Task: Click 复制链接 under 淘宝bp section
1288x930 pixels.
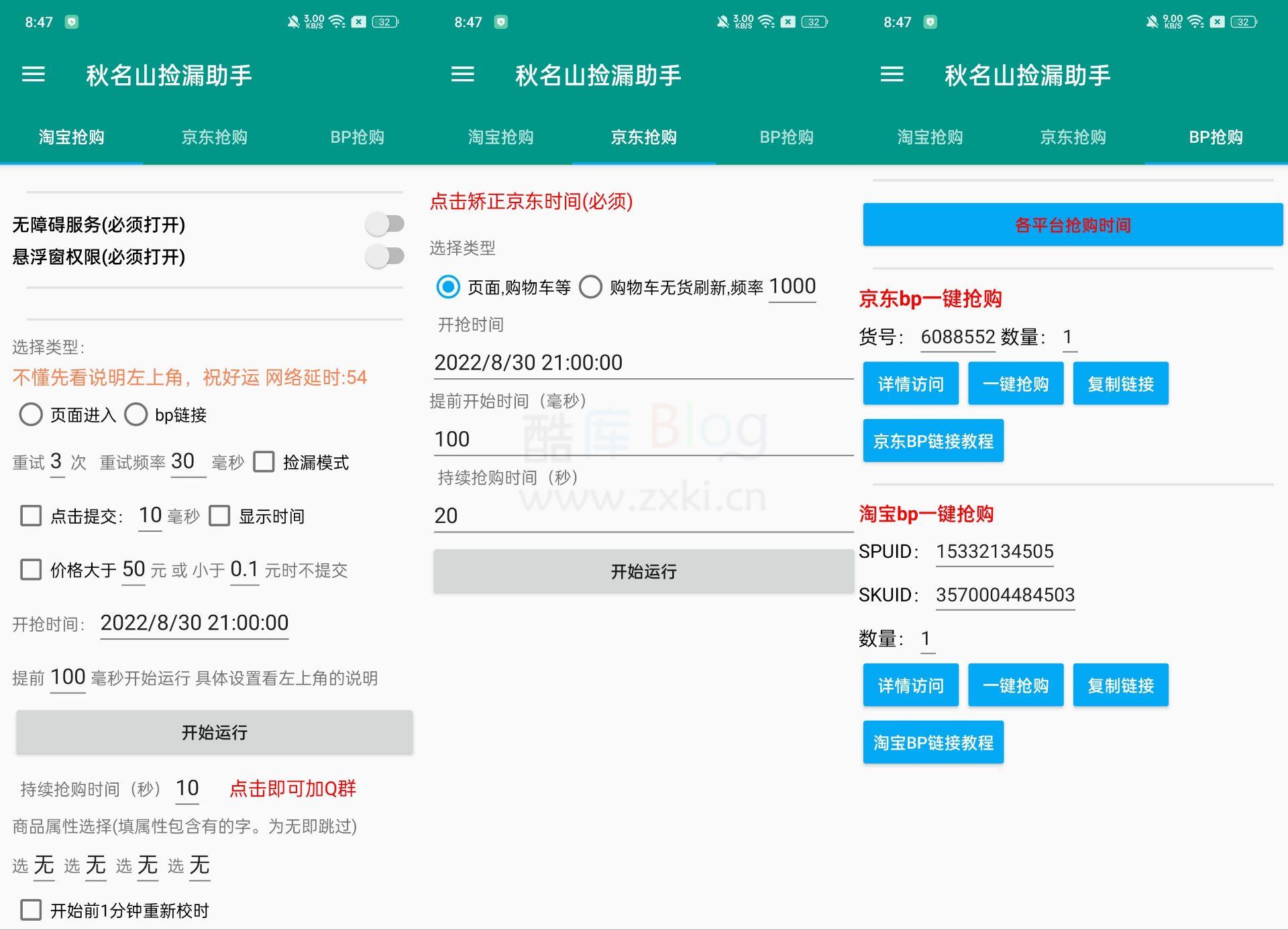Action: click(1121, 685)
